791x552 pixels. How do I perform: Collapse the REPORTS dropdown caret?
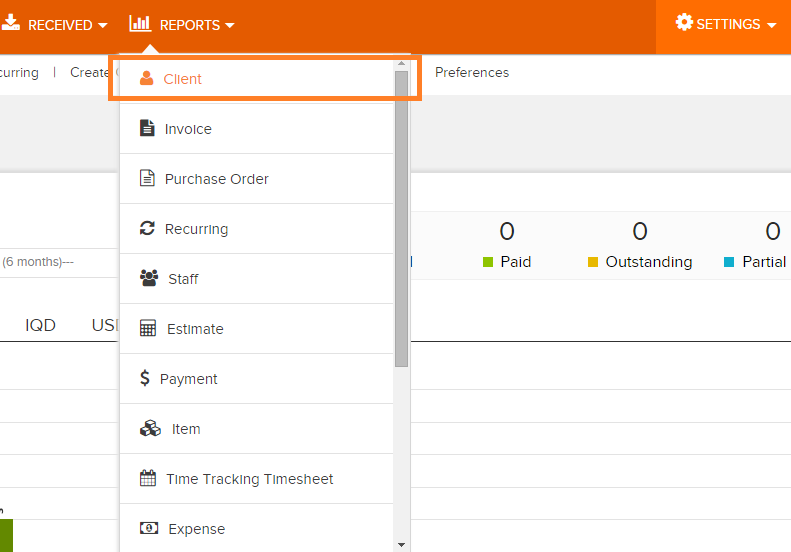[230, 25]
